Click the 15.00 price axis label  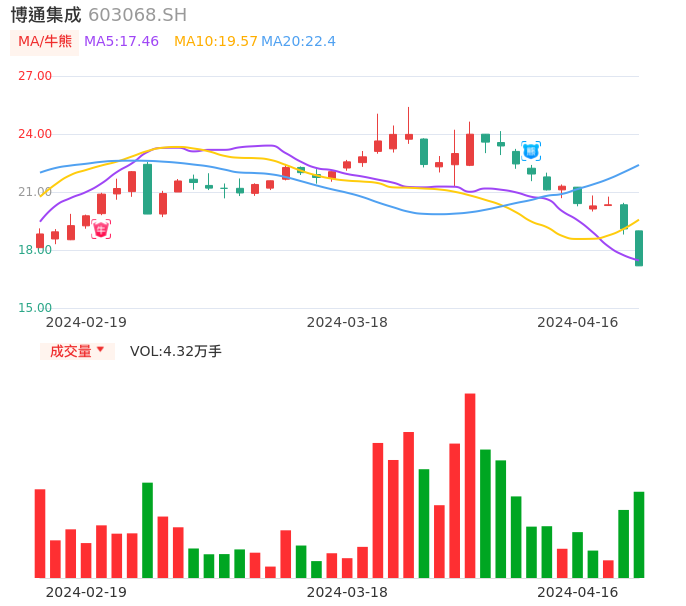click(x=35, y=308)
